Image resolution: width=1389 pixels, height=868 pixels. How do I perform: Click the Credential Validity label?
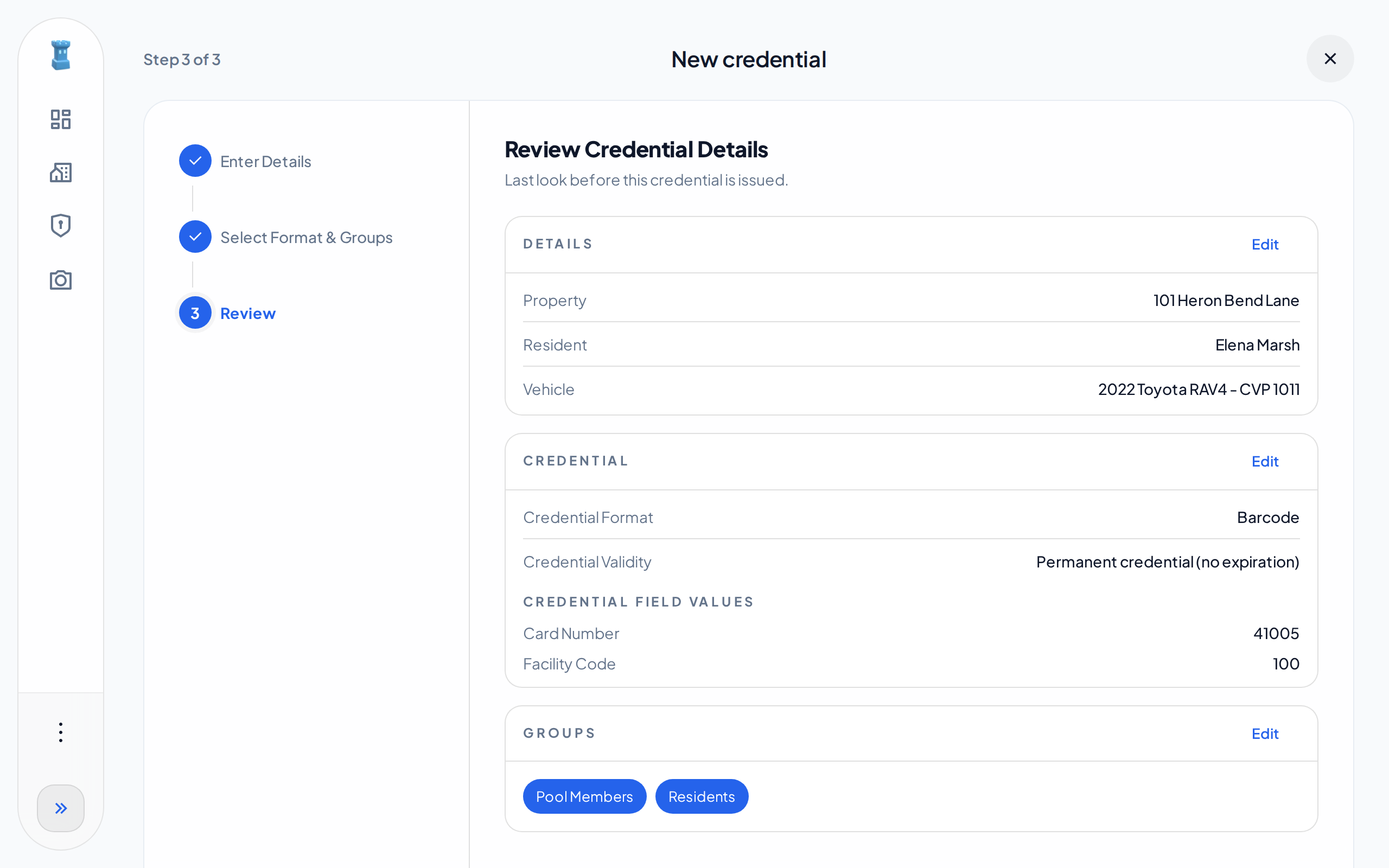click(x=587, y=562)
